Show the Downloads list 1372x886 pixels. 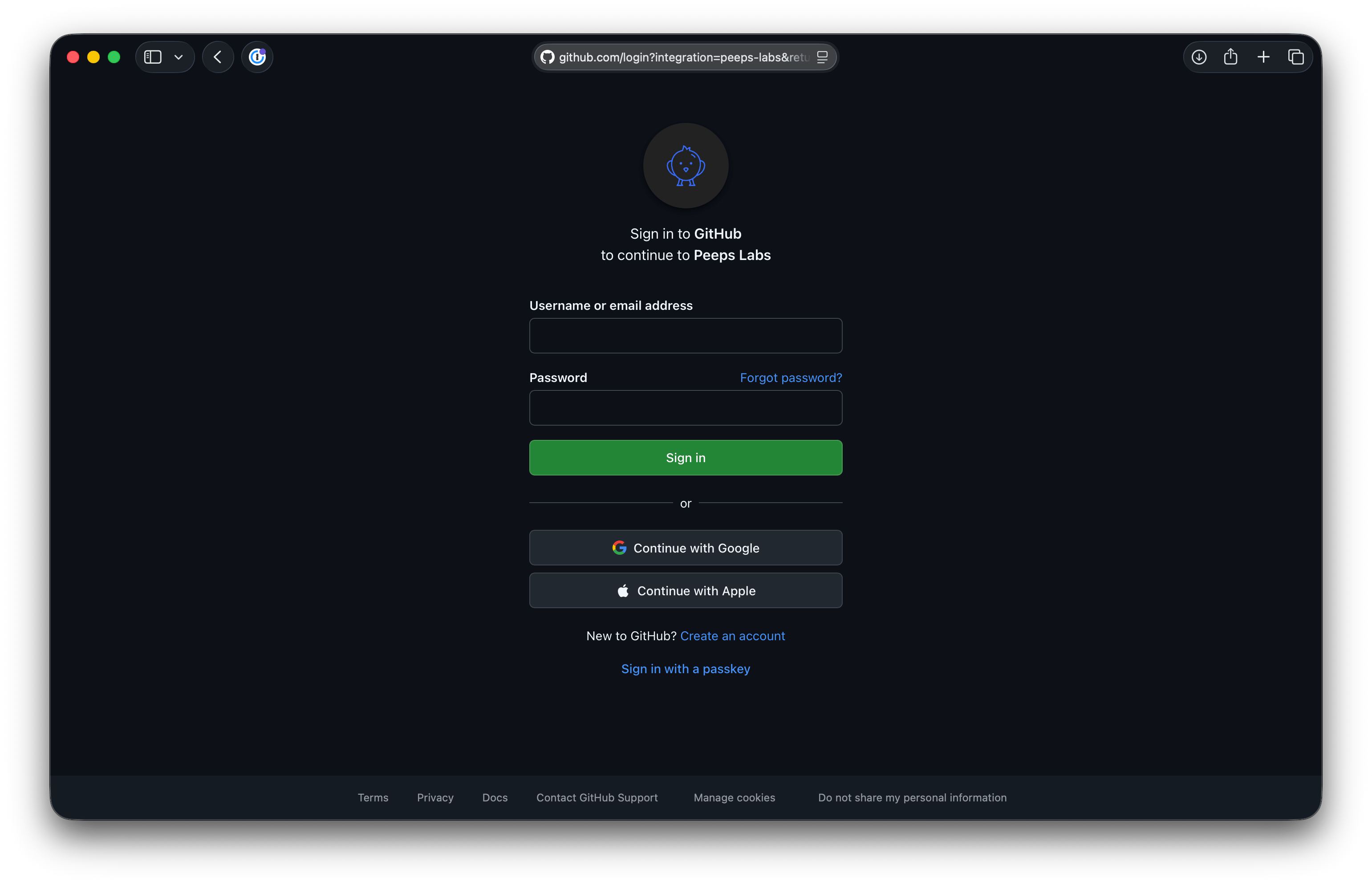(1199, 57)
